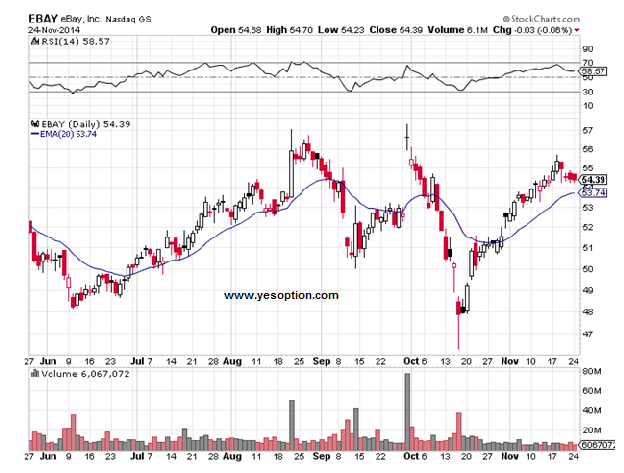Viewport: 624px width, 473px height.
Task: Click the 58.57 RSI value tag on right axis
Action: tap(594, 71)
